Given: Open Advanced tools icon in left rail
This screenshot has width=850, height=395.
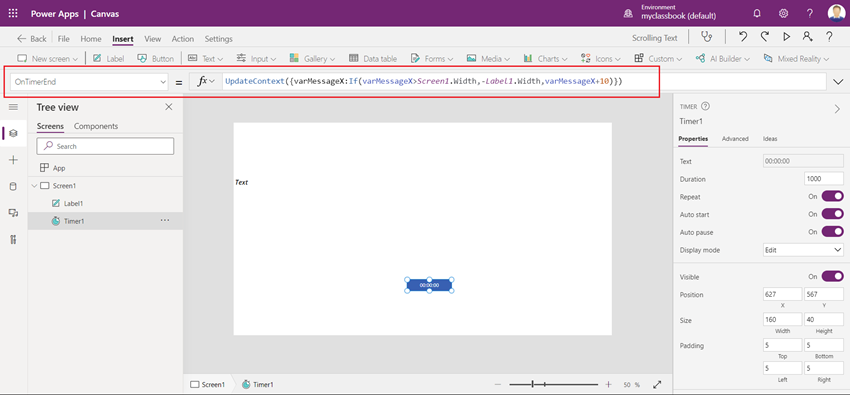Looking at the screenshot, I should (14, 239).
